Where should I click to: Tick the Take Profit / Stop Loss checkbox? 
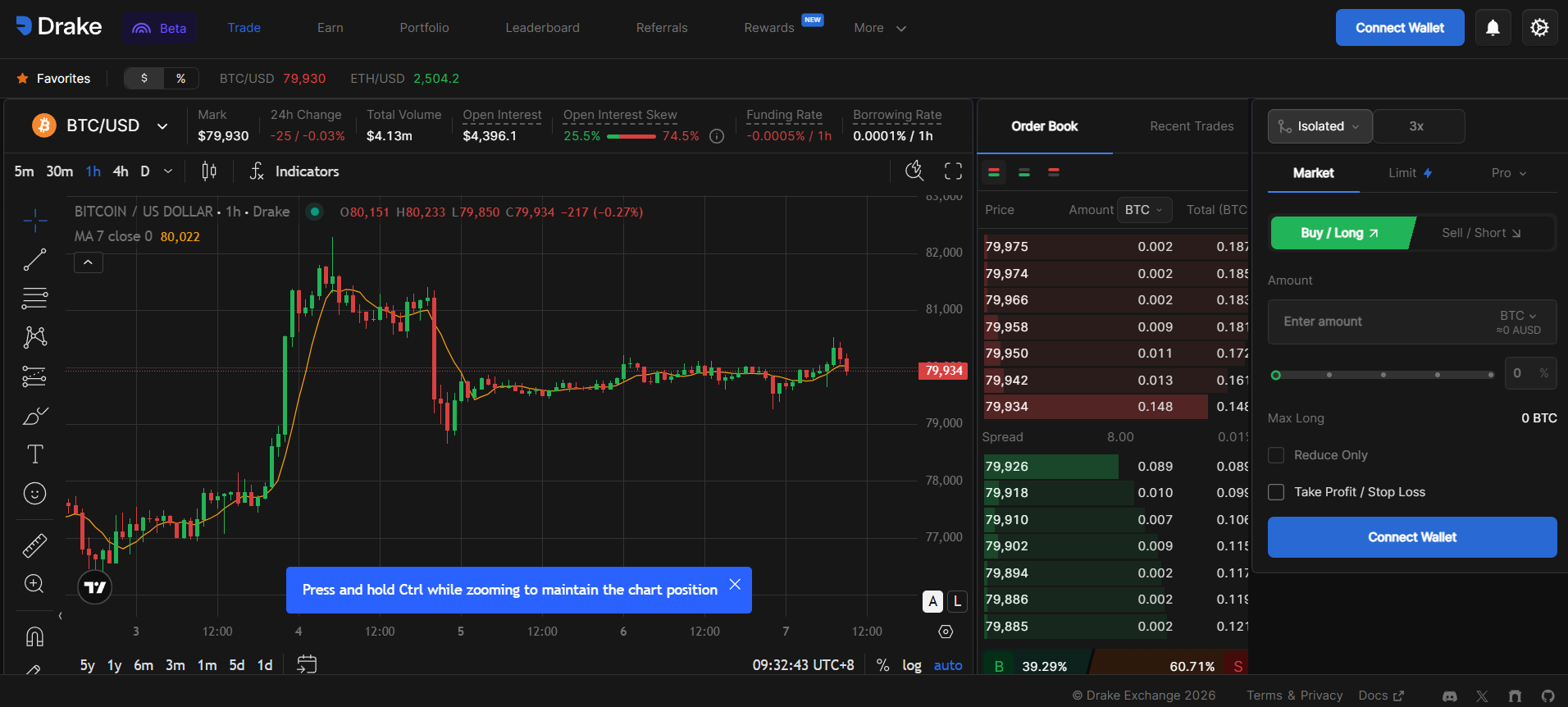1276,492
